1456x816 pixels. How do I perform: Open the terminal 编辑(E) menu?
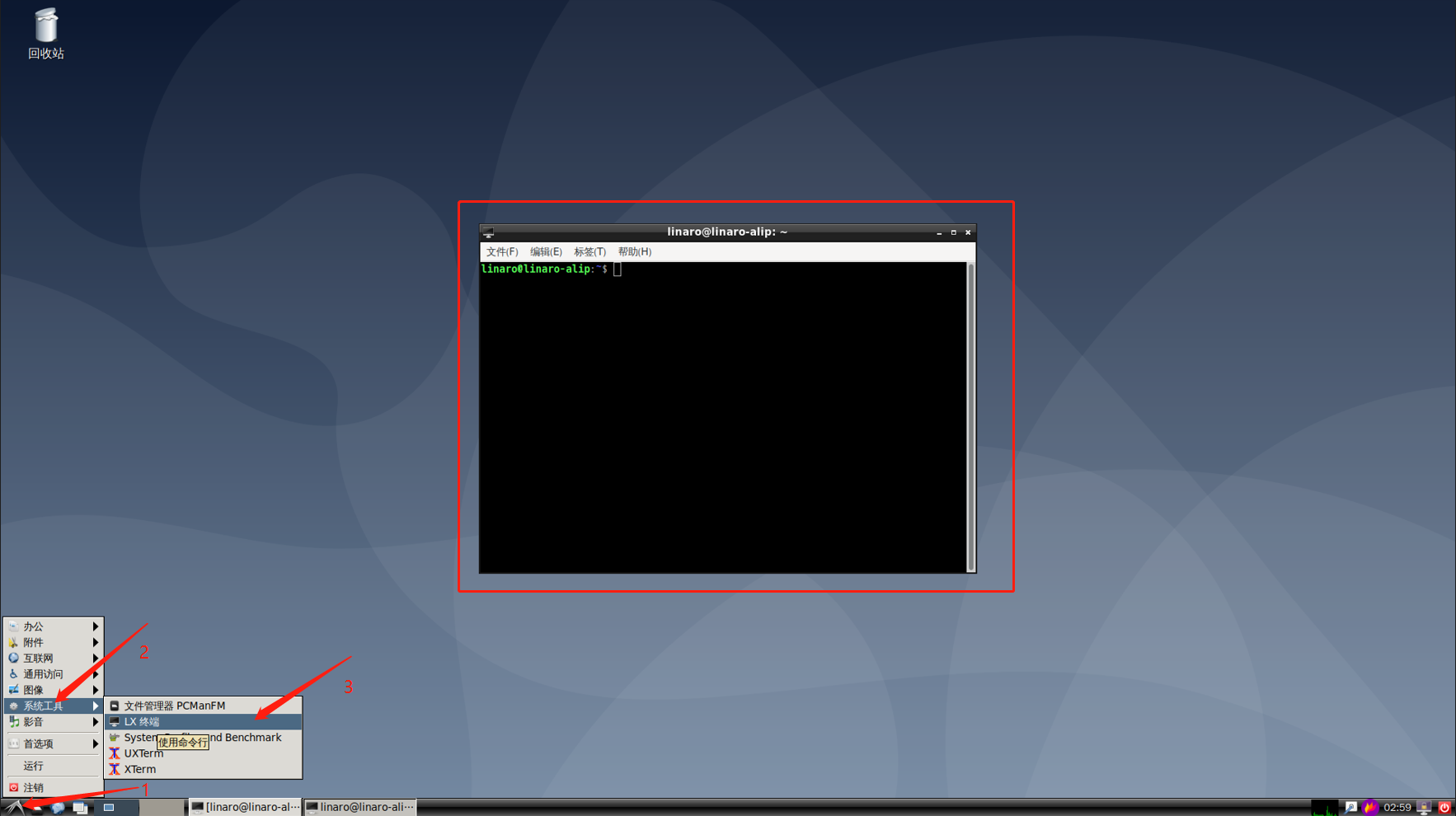pyautogui.click(x=546, y=251)
